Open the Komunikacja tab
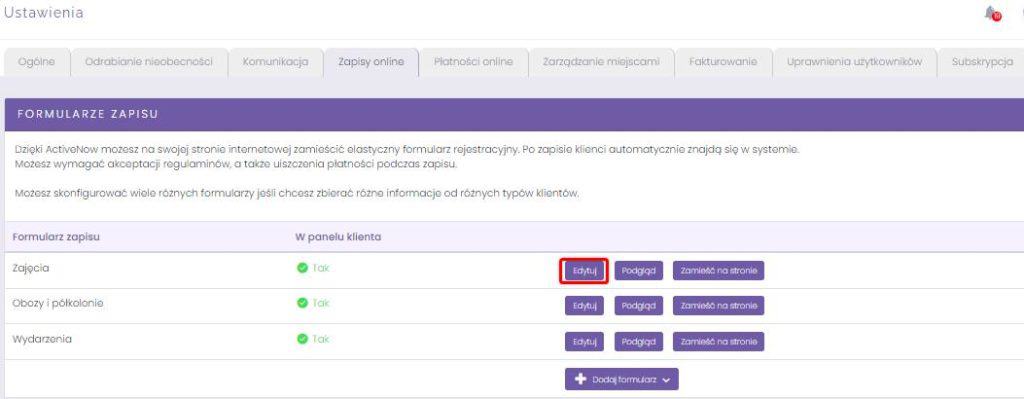This screenshot has height=399, width=1024. [276, 62]
